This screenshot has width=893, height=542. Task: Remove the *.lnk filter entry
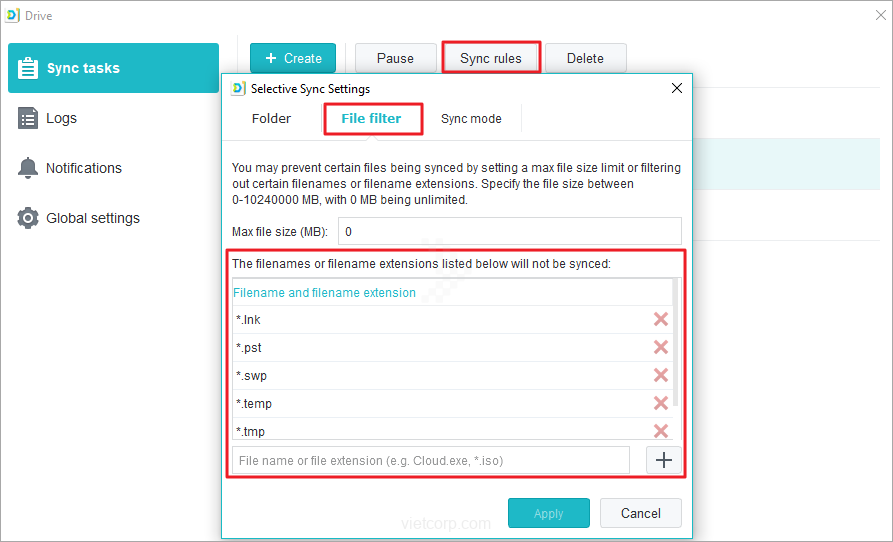click(661, 319)
